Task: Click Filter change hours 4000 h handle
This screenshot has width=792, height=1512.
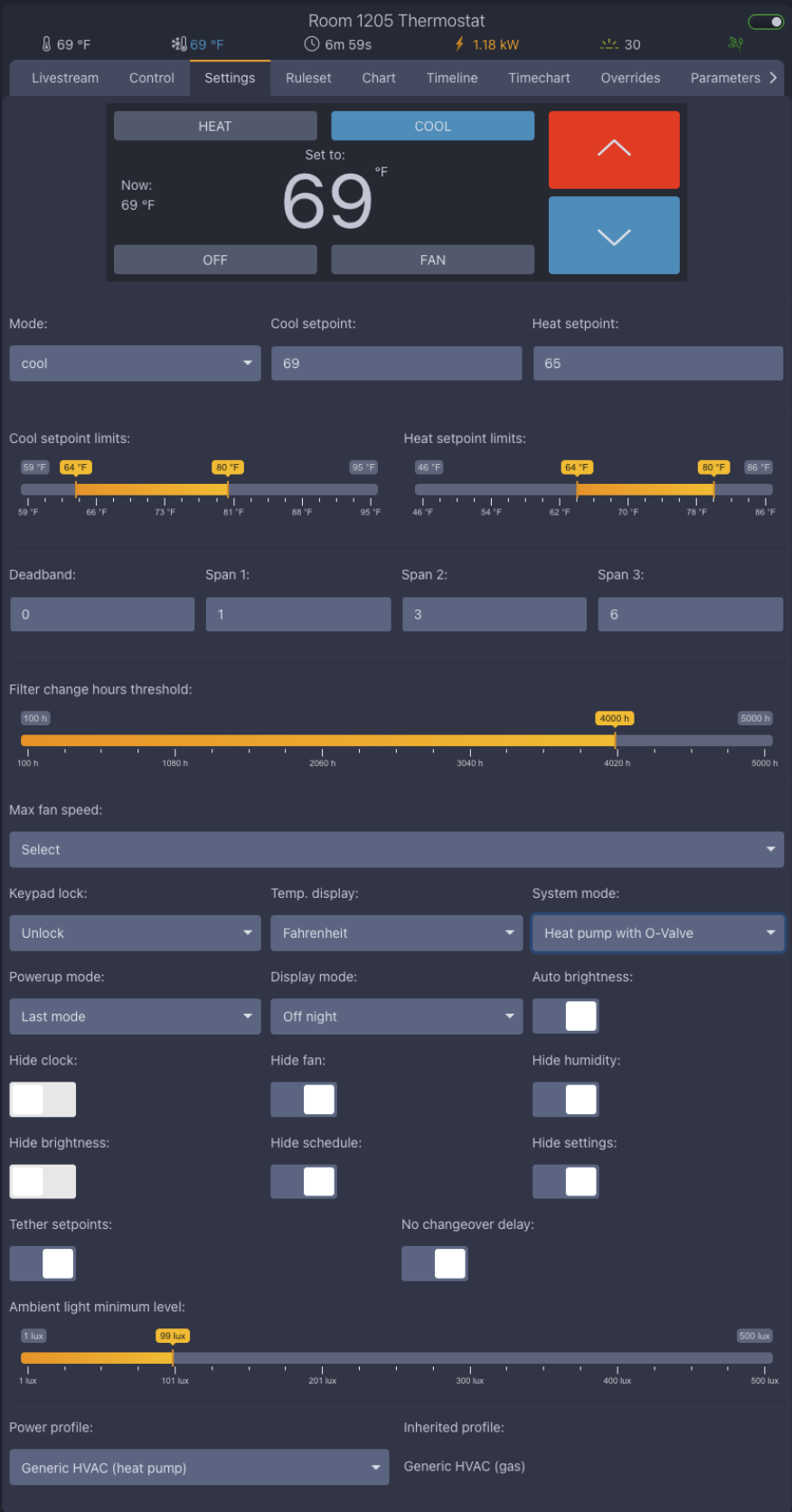Action: pyautogui.click(x=615, y=718)
